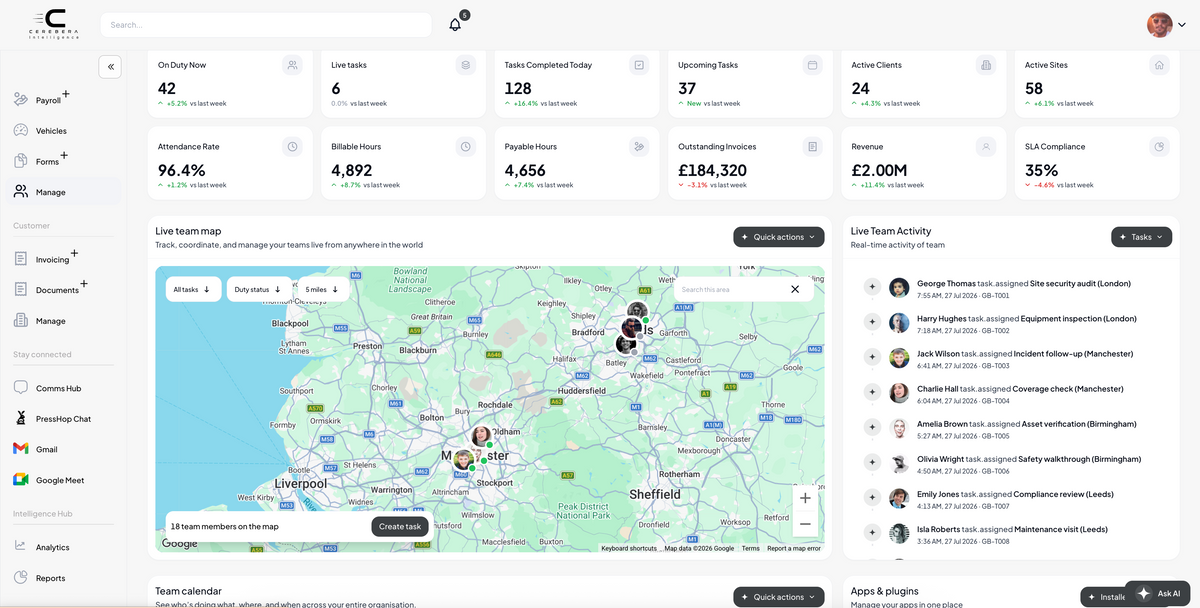Open the Tasks dropdown in Live Team Activity

pyautogui.click(x=1141, y=237)
